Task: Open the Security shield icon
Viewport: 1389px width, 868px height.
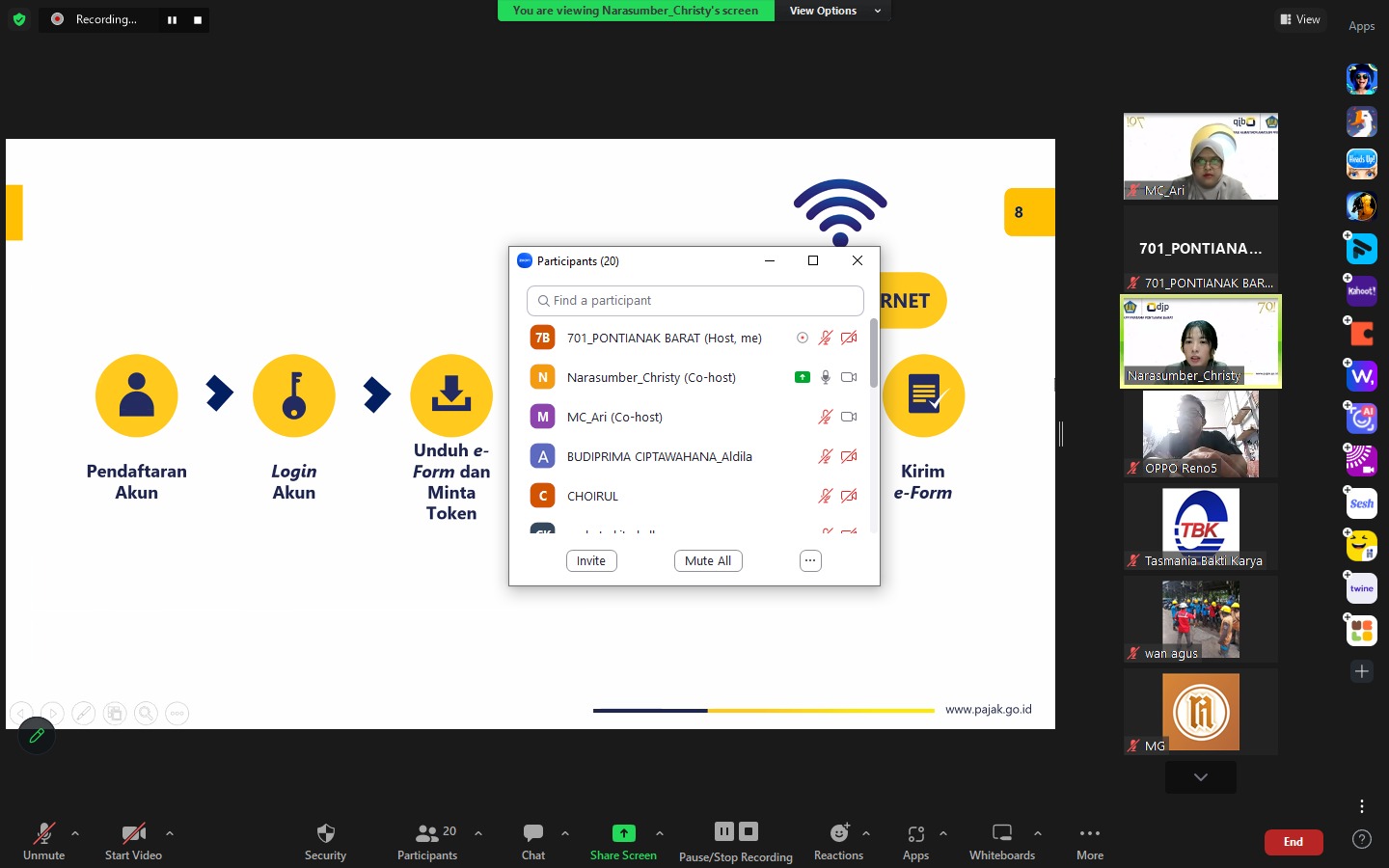Action: click(x=325, y=833)
